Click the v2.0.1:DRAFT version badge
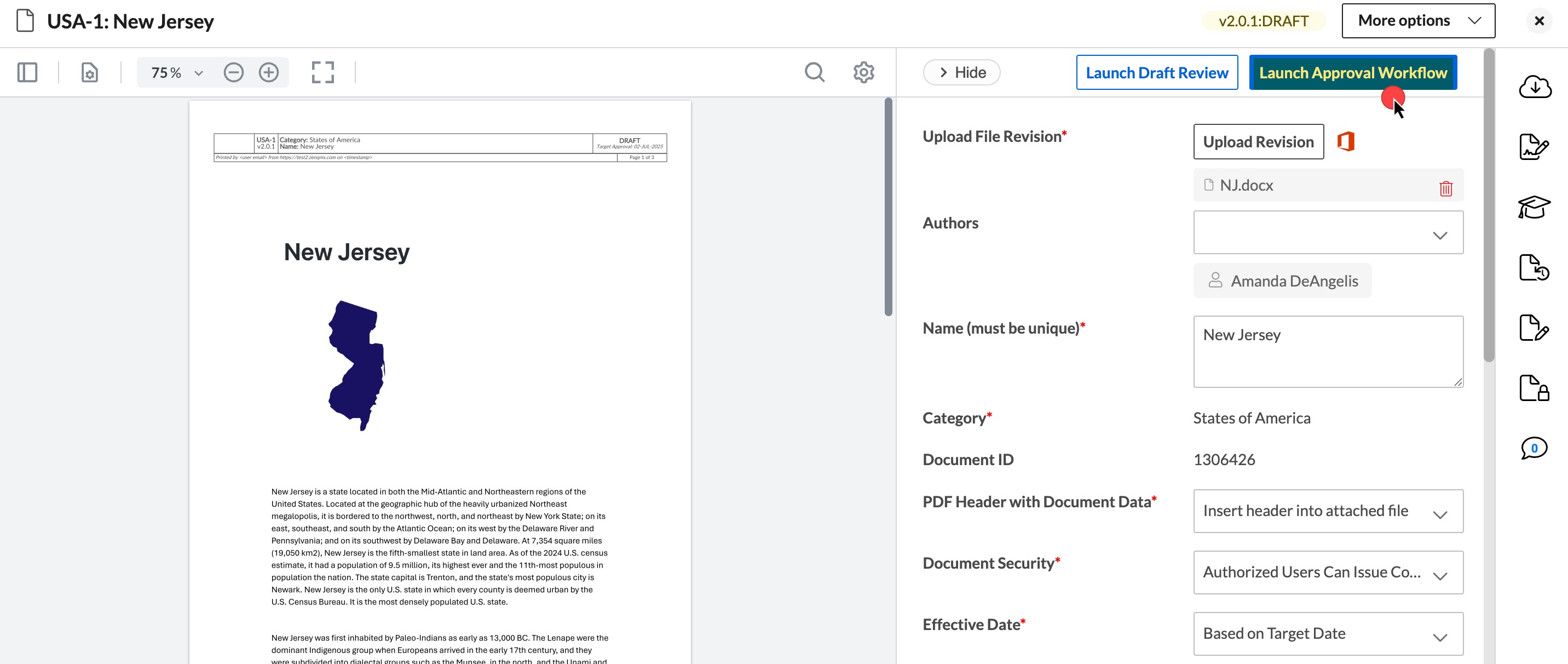 click(x=1263, y=21)
